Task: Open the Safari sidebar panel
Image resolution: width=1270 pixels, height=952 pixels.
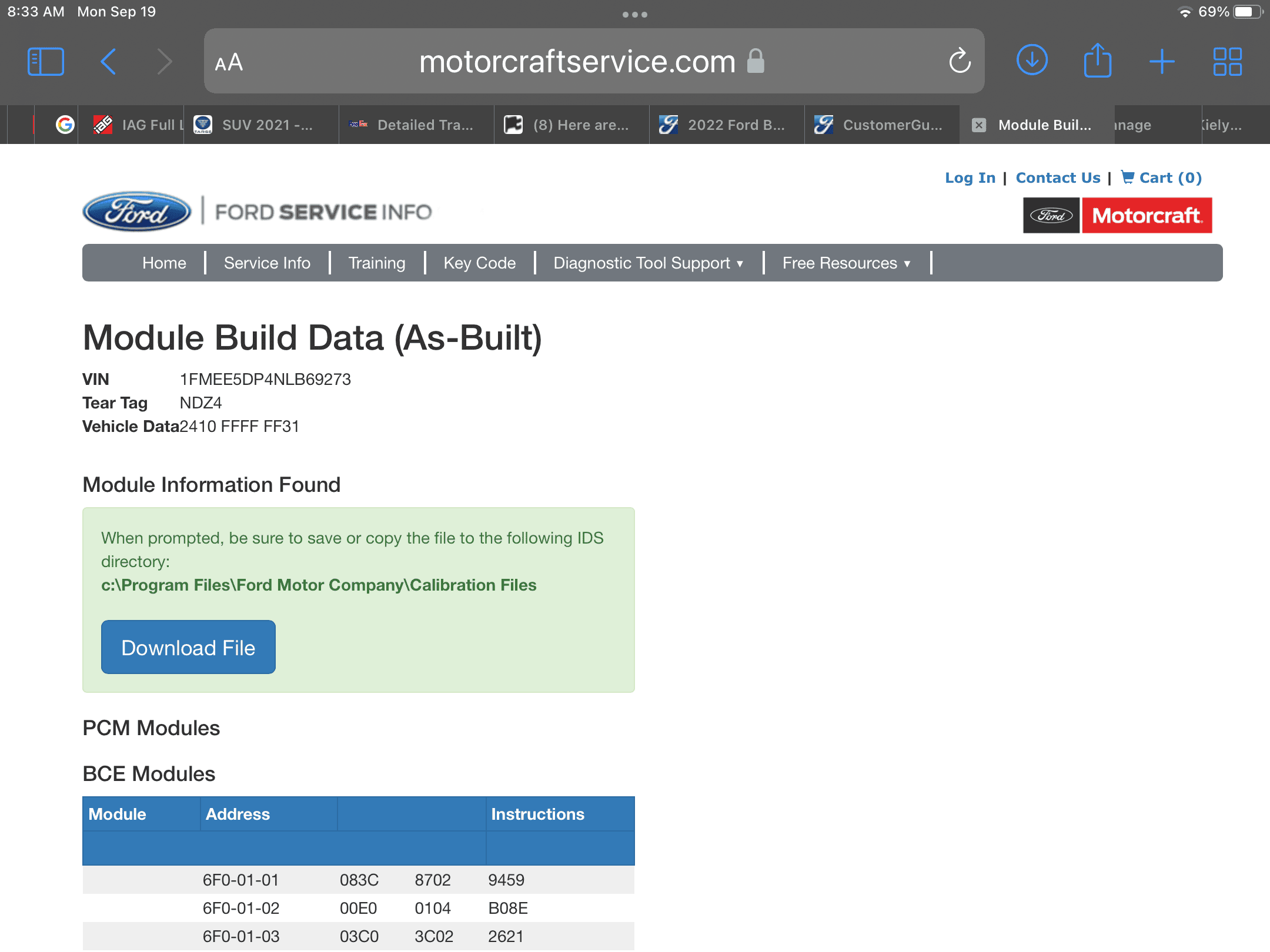Action: [46, 62]
